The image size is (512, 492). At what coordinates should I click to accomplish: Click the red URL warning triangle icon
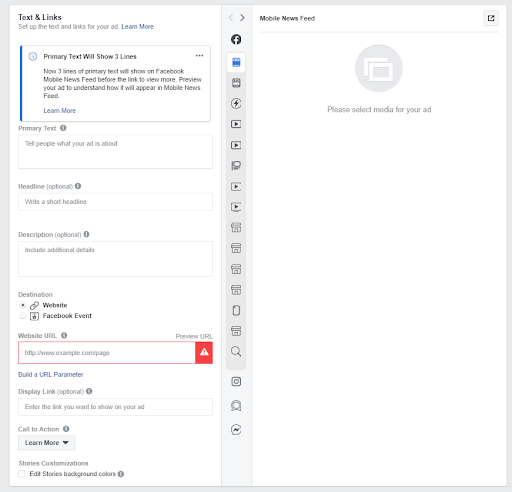[x=204, y=352]
